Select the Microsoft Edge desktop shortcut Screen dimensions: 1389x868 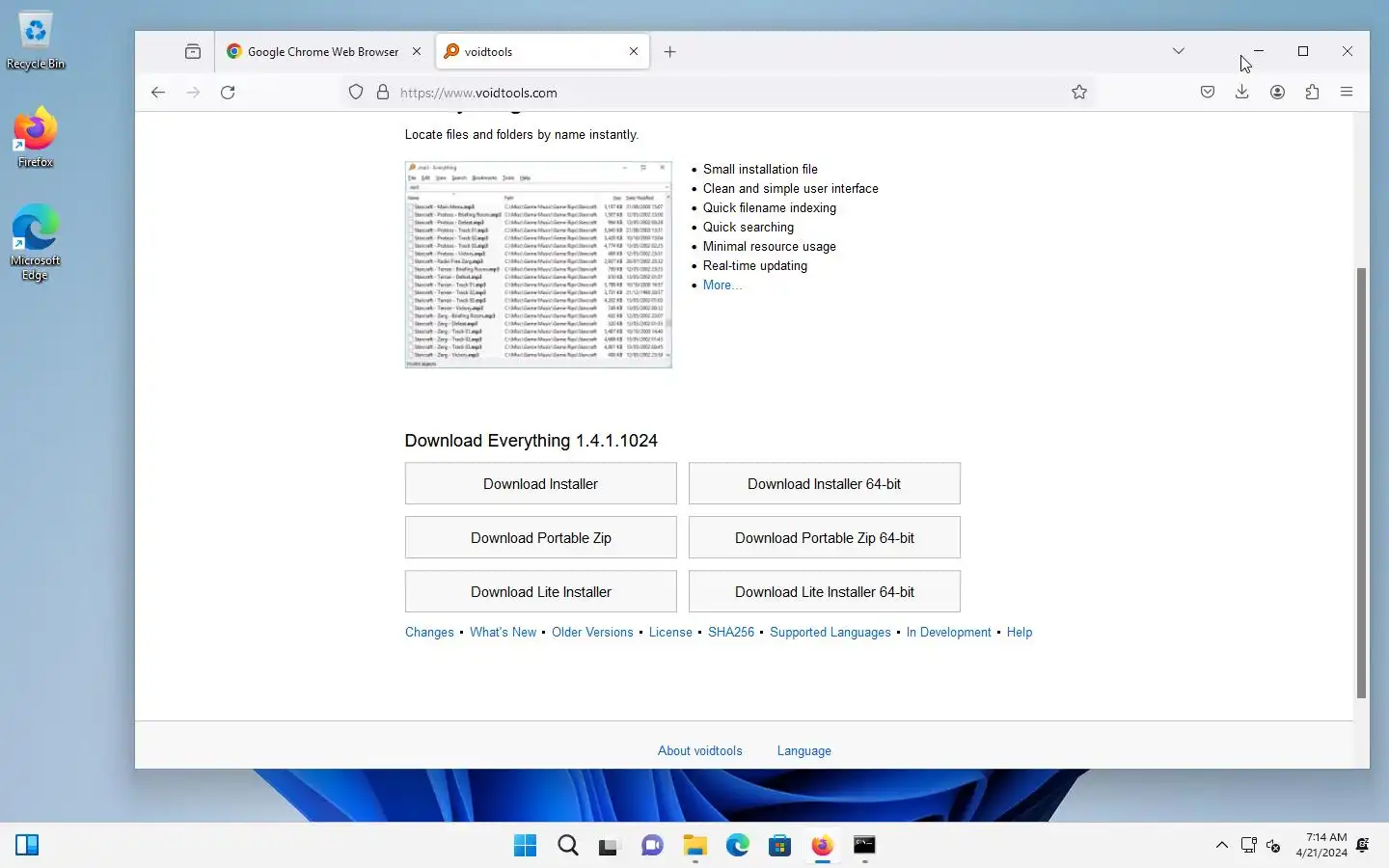(x=36, y=242)
